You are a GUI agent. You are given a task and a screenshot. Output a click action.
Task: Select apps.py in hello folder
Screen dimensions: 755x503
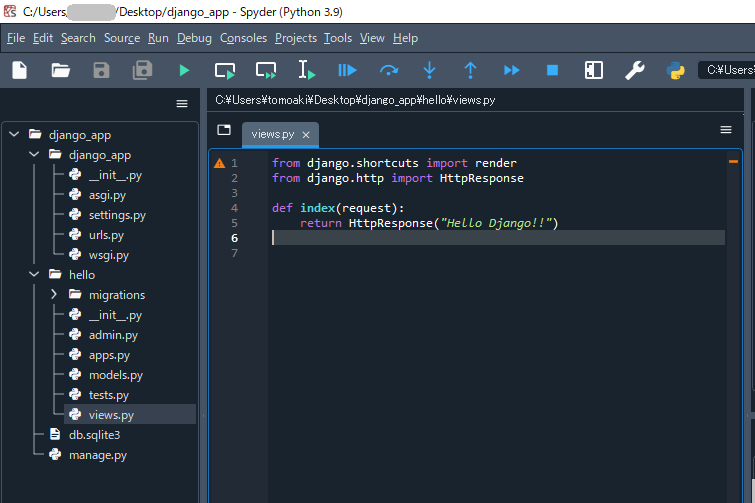(x=109, y=355)
